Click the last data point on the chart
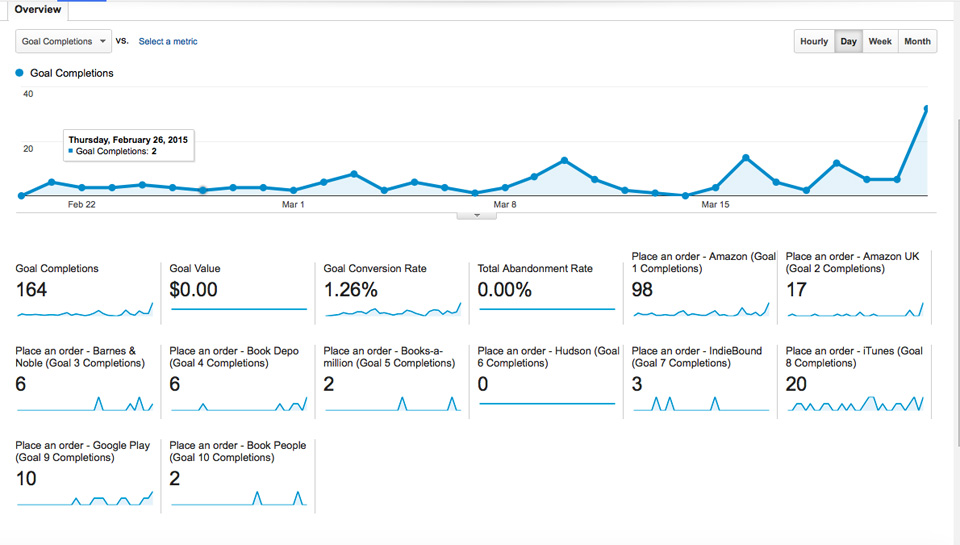The image size is (960, 545). pos(926,108)
